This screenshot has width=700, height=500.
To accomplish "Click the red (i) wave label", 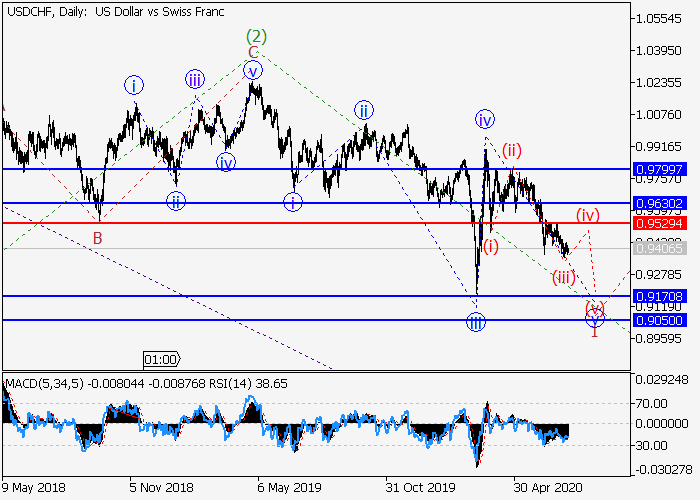I will pyautogui.click(x=490, y=246).
